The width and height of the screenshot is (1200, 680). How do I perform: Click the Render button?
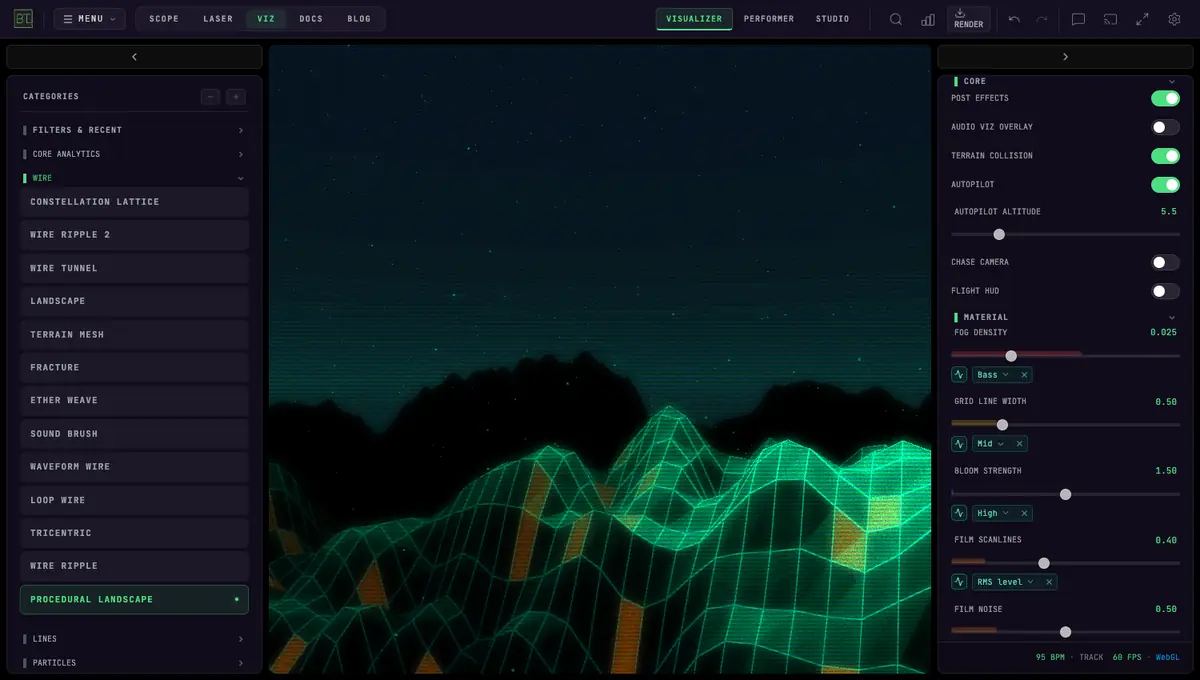968,19
